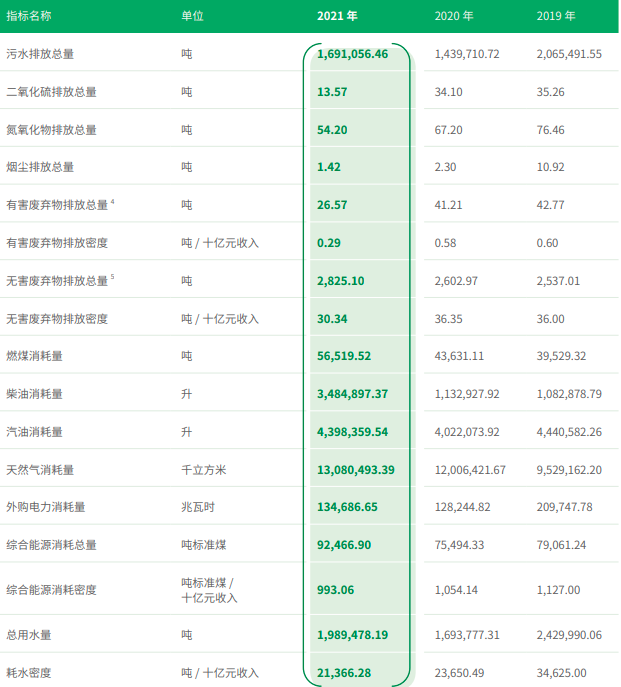The height and width of the screenshot is (687, 621).
Task: Select the 2021 年 column header
Action: [x=337, y=16]
